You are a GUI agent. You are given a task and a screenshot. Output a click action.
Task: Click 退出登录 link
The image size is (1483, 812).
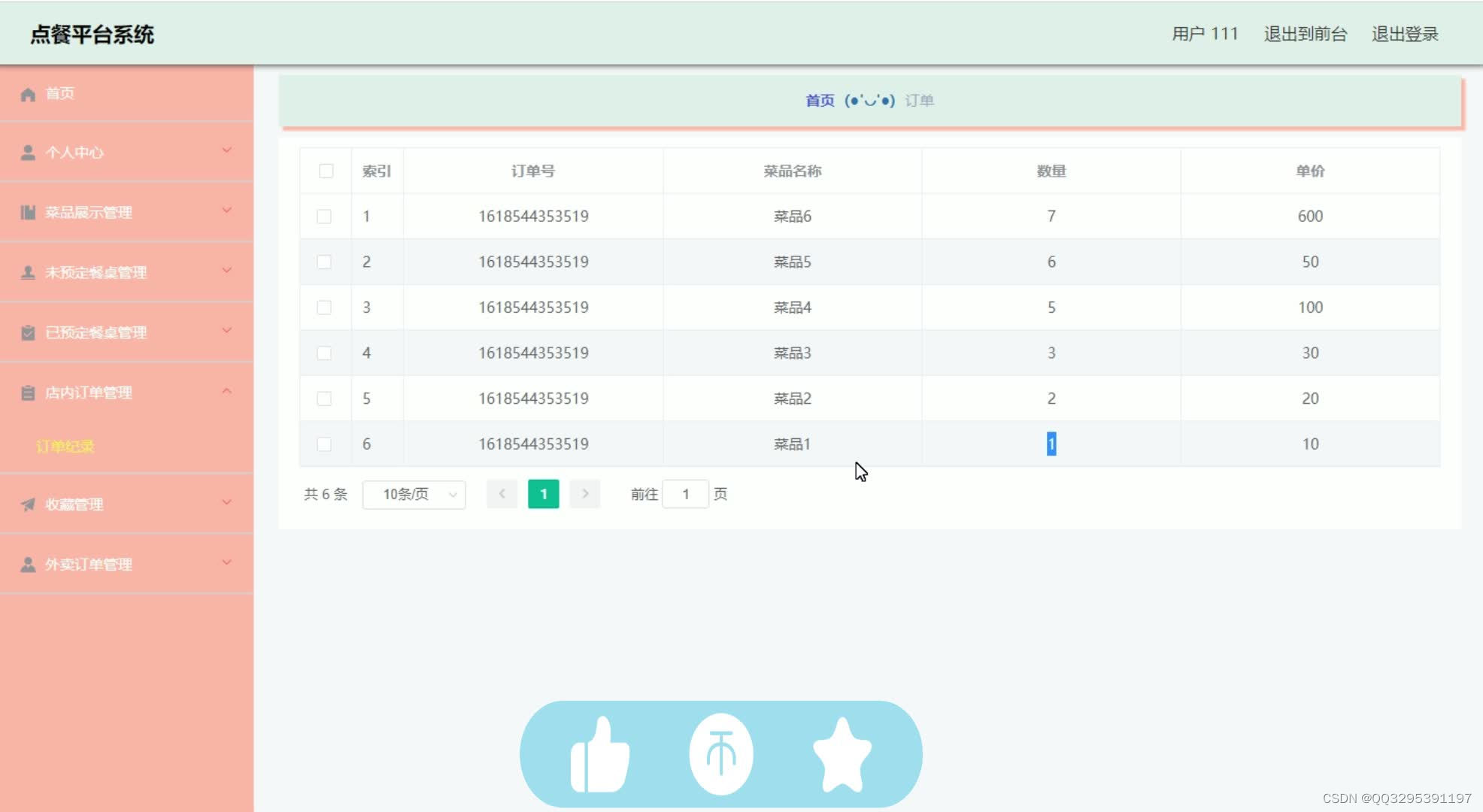pos(1405,34)
